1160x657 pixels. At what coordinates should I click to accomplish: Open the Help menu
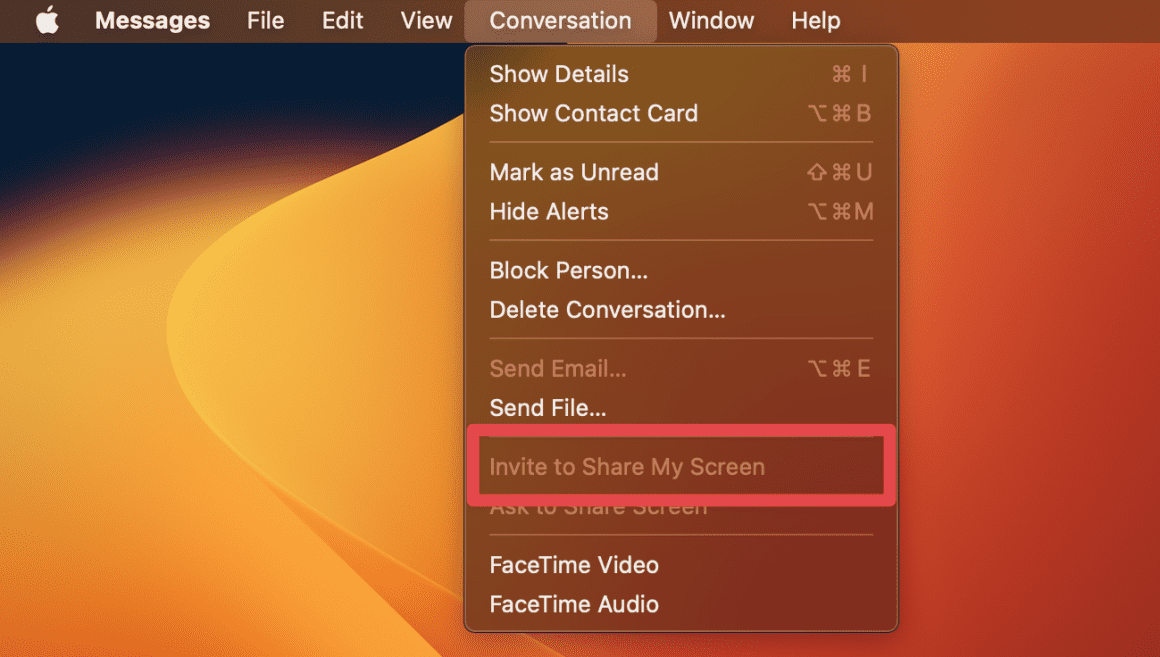(815, 20)
